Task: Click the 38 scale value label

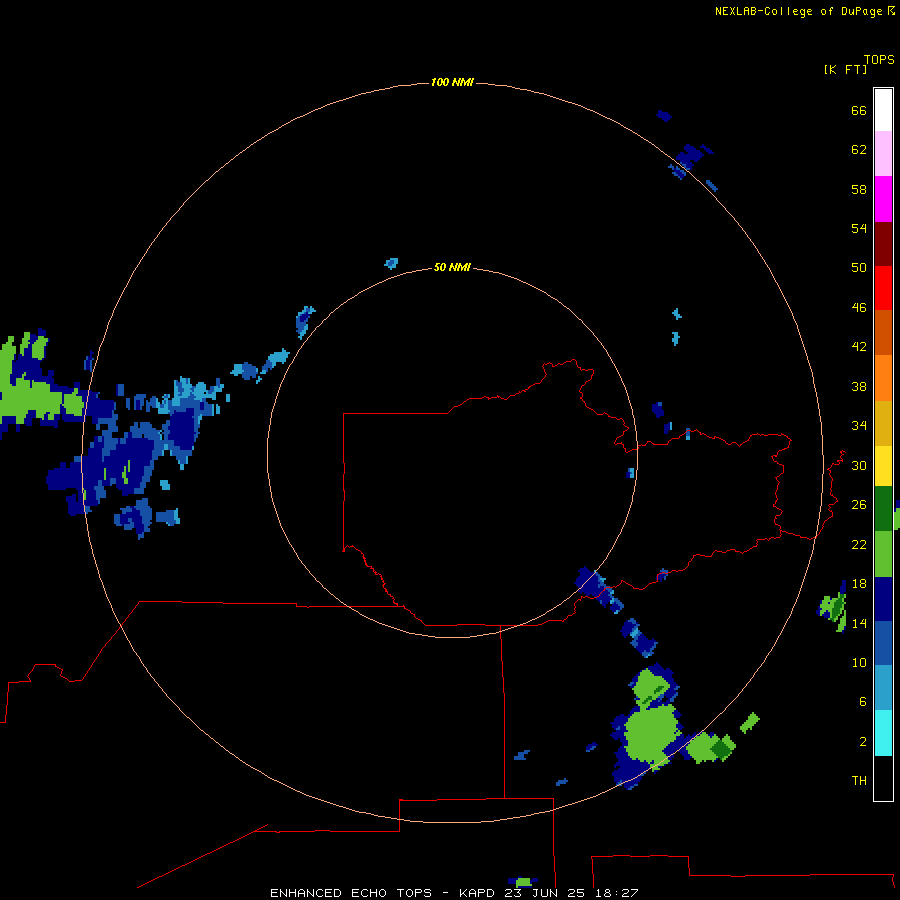Action: (x=859, y=387)
